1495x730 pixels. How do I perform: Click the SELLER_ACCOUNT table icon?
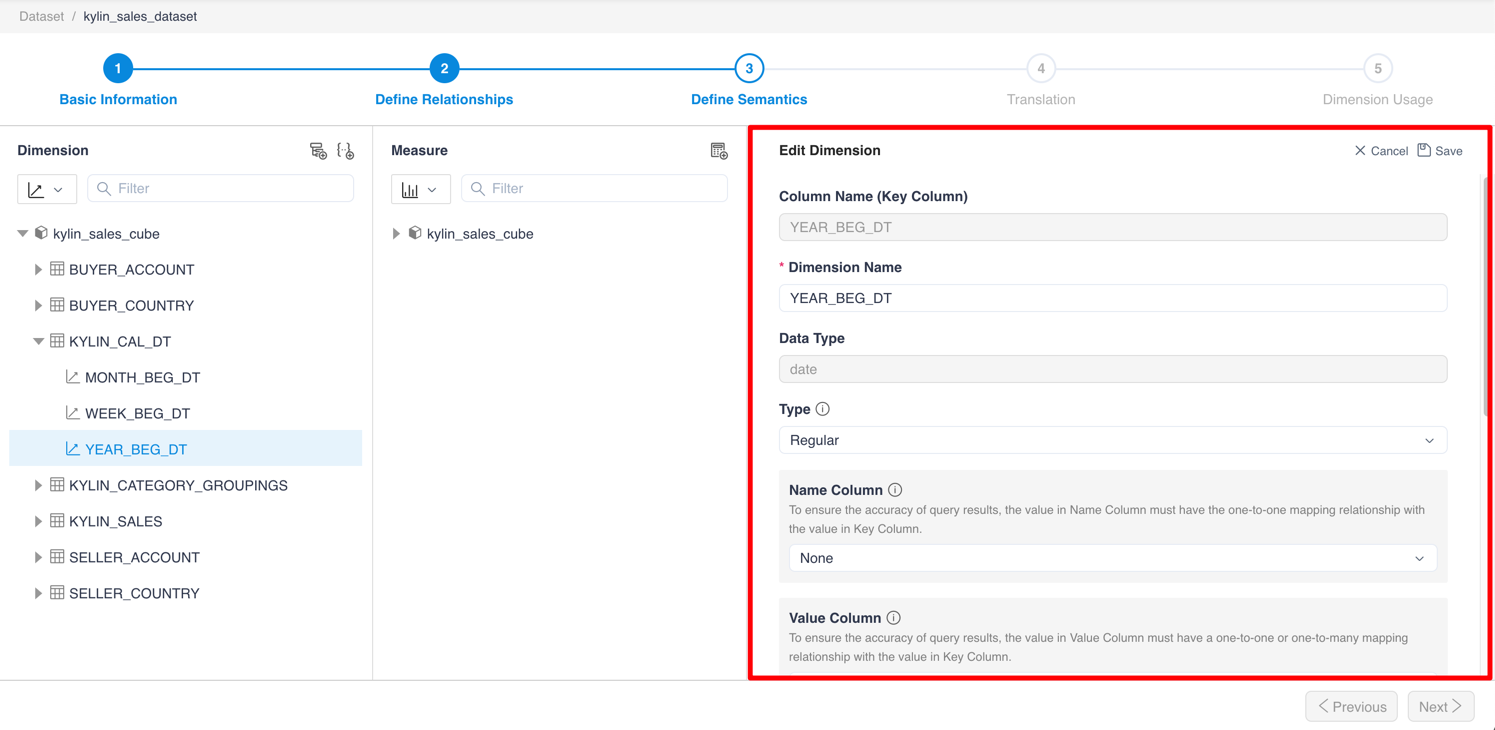pos(57,557)
